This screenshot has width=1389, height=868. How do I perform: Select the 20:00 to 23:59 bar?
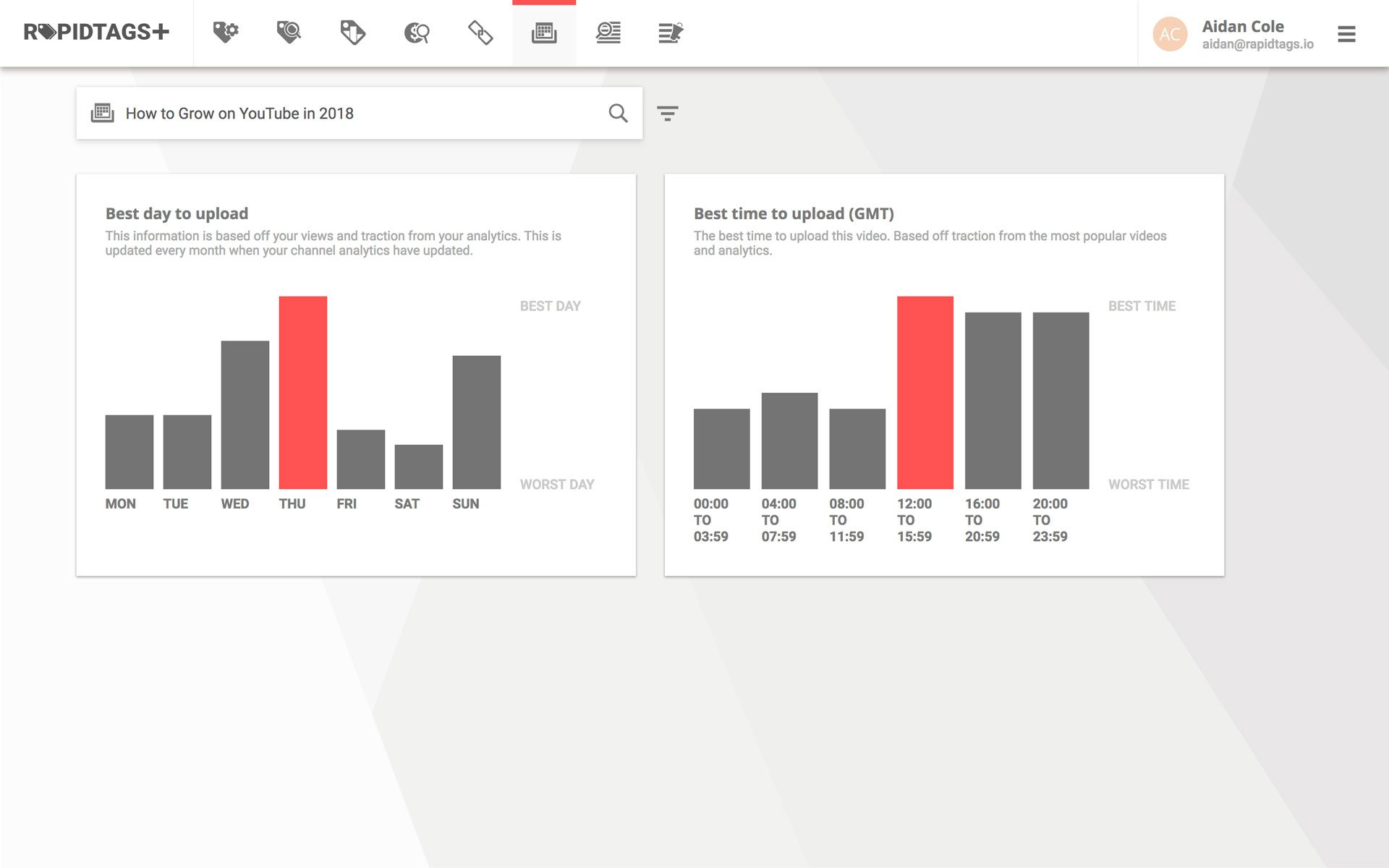point(1061,401)
